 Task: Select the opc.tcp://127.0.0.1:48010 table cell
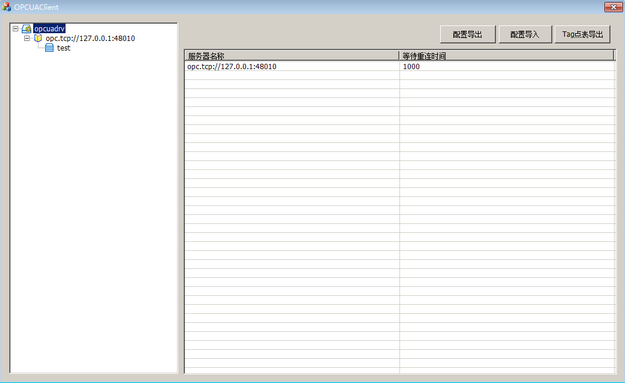point(292,67)
